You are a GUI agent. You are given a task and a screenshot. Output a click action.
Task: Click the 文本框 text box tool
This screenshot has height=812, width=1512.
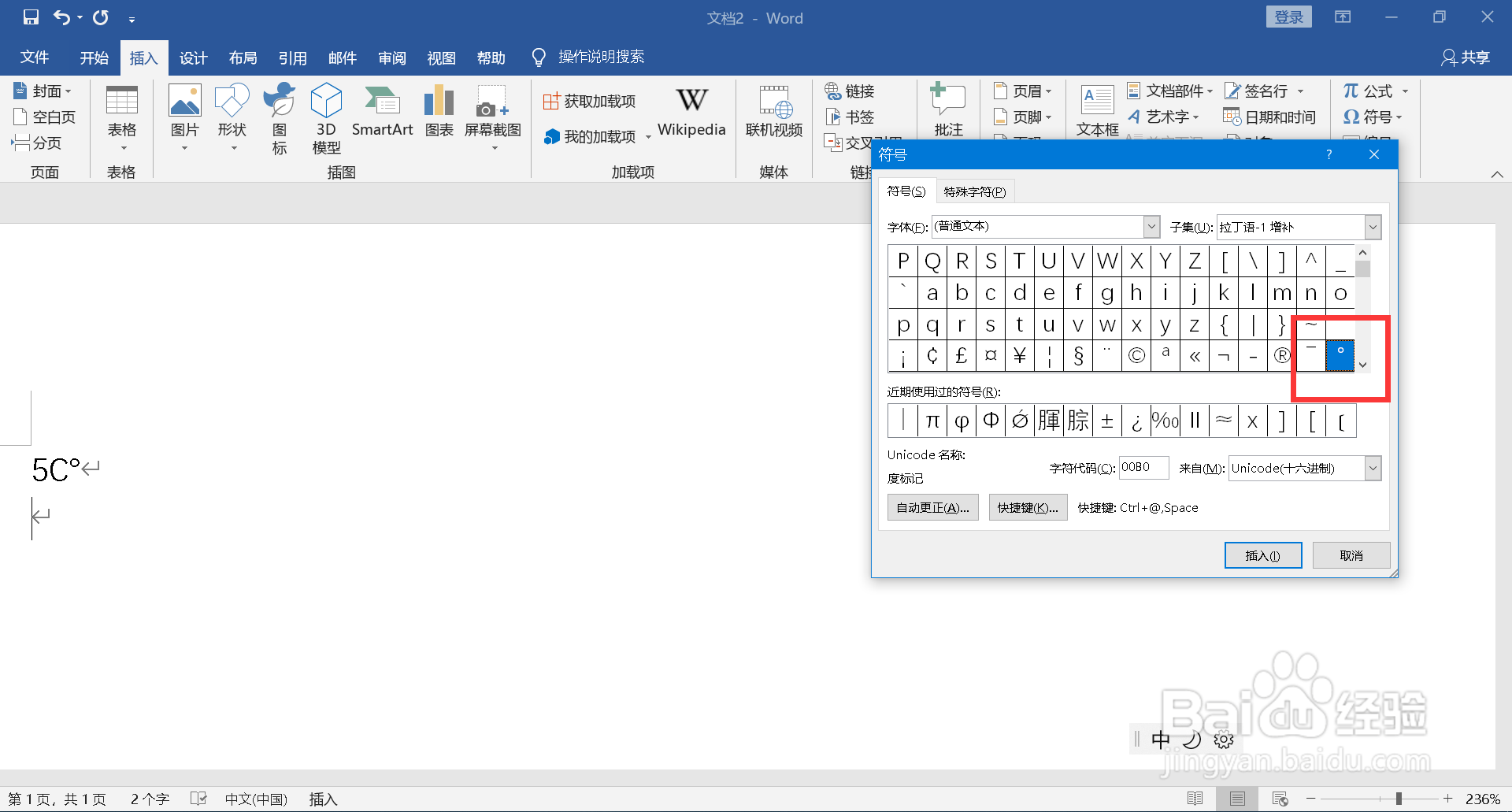tap(1097, 110)
